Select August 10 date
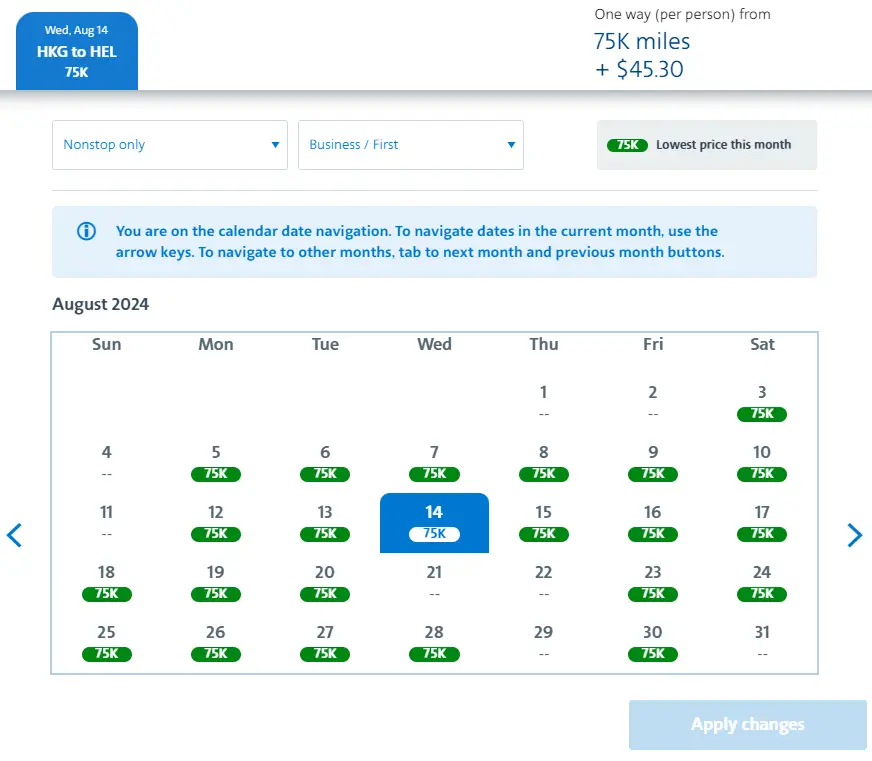This screenshot has width=872, height=761. coord(762,462)
